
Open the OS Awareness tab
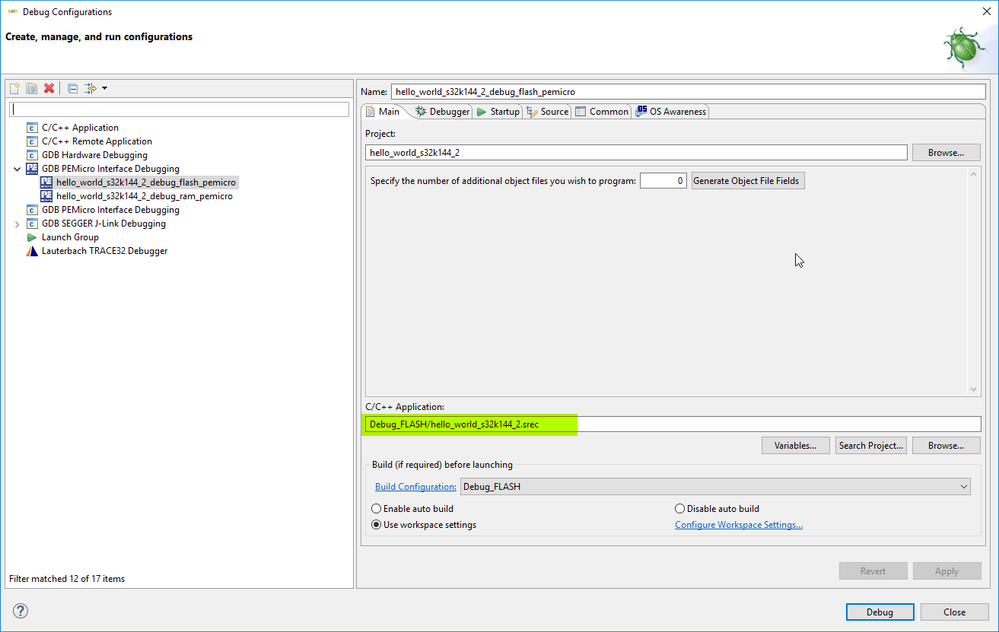670,111
